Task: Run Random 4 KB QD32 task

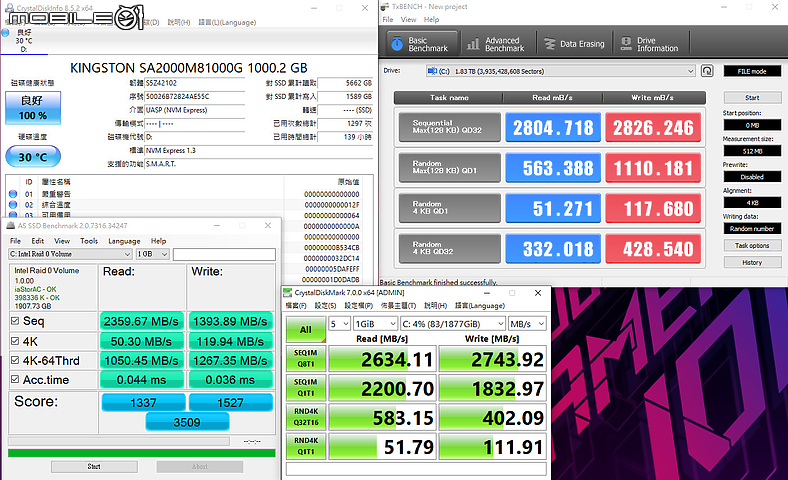Action: (449, 248)
